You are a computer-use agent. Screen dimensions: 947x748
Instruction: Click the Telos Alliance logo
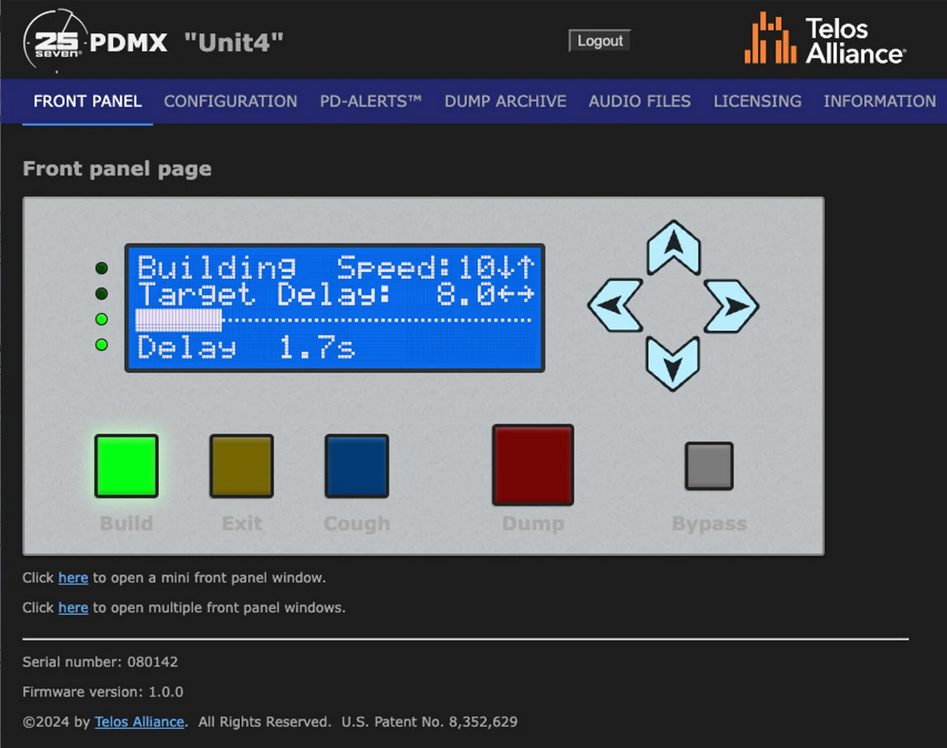[x=825, y=39]
